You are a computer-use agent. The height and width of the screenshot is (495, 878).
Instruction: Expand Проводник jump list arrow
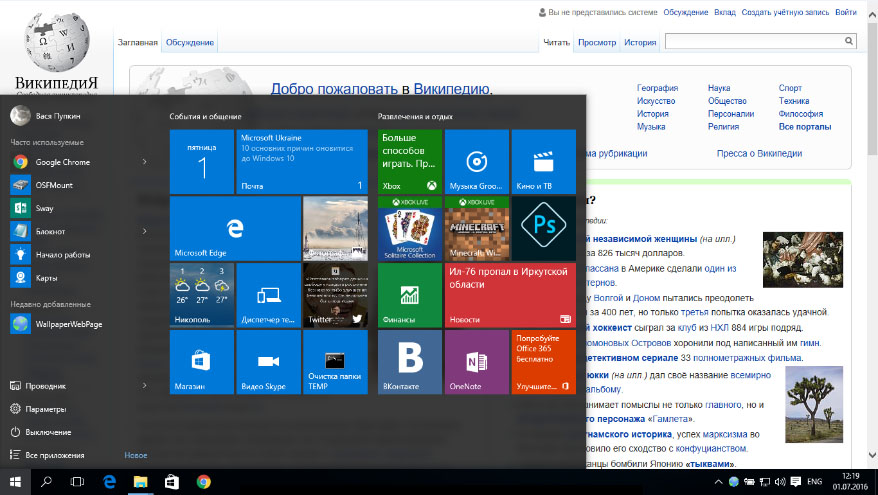coord(144,385)
